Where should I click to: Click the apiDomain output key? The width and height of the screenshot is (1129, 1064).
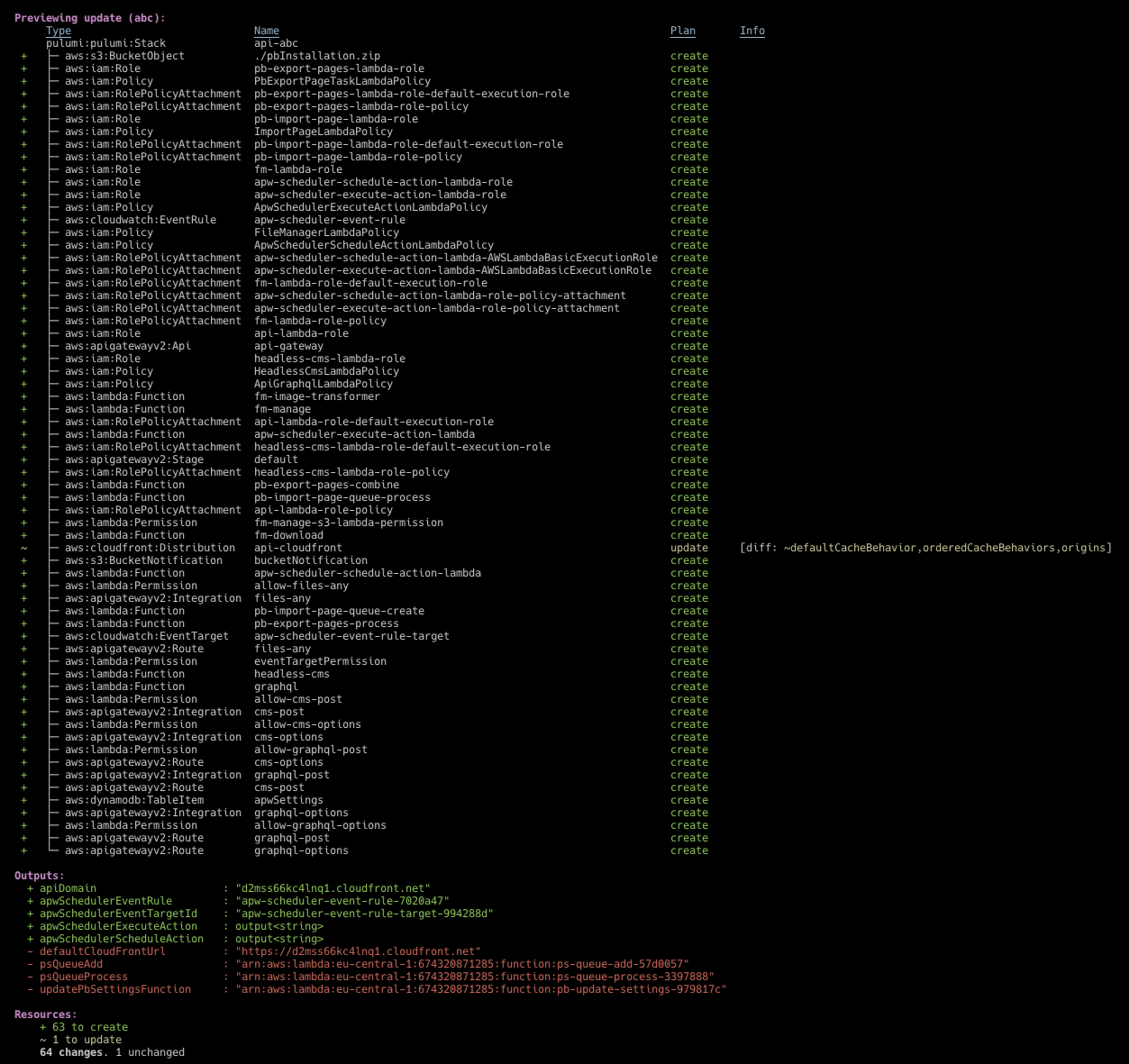(68, 888)
